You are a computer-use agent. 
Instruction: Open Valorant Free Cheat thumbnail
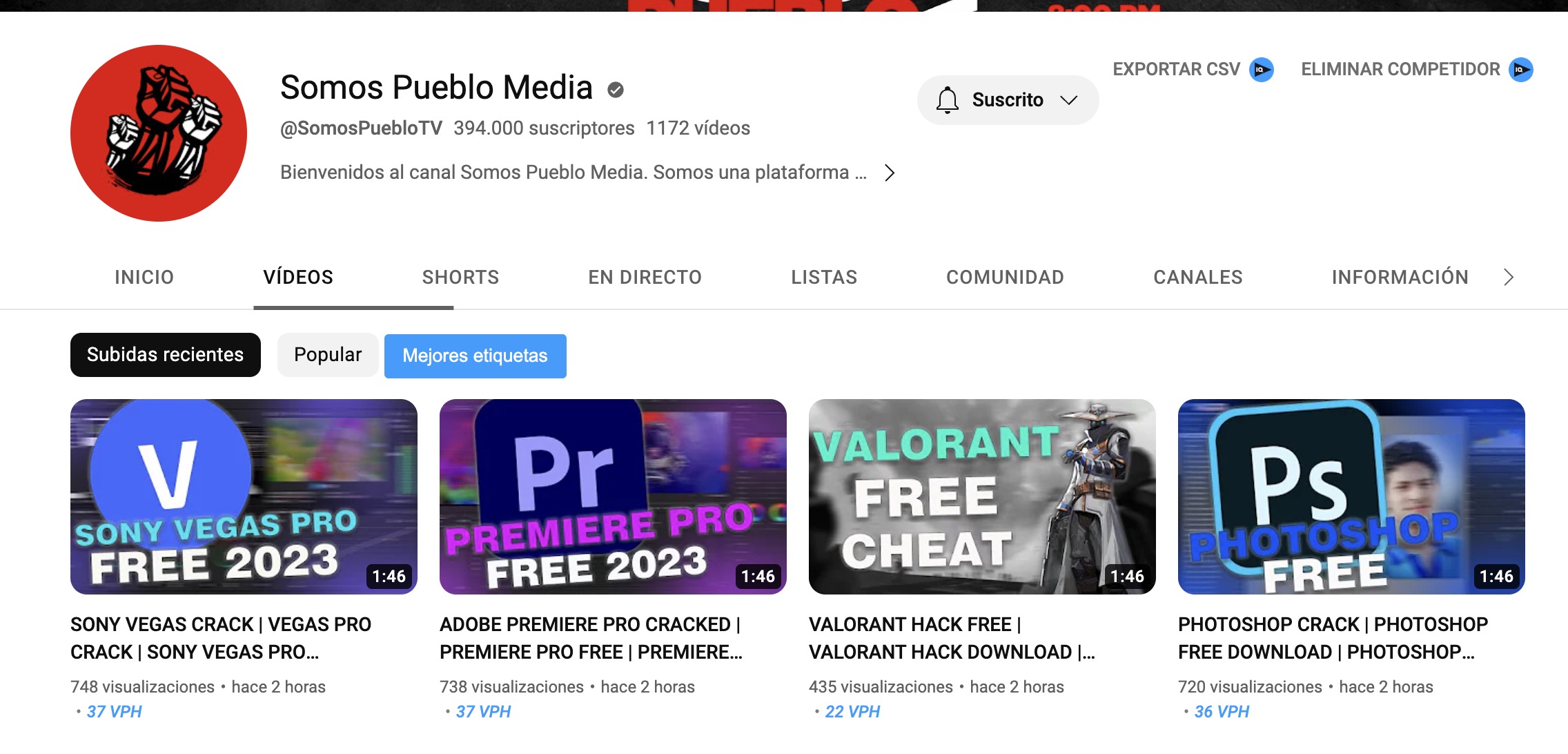click(x=982, y=496)
